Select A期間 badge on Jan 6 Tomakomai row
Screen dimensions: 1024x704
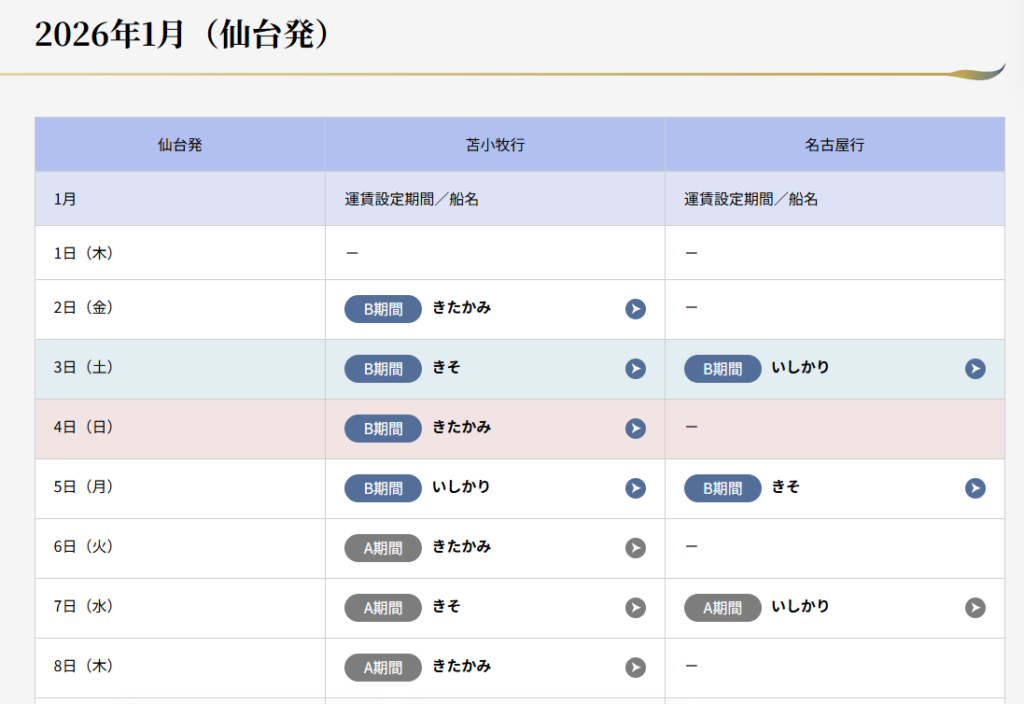(383, 548)
